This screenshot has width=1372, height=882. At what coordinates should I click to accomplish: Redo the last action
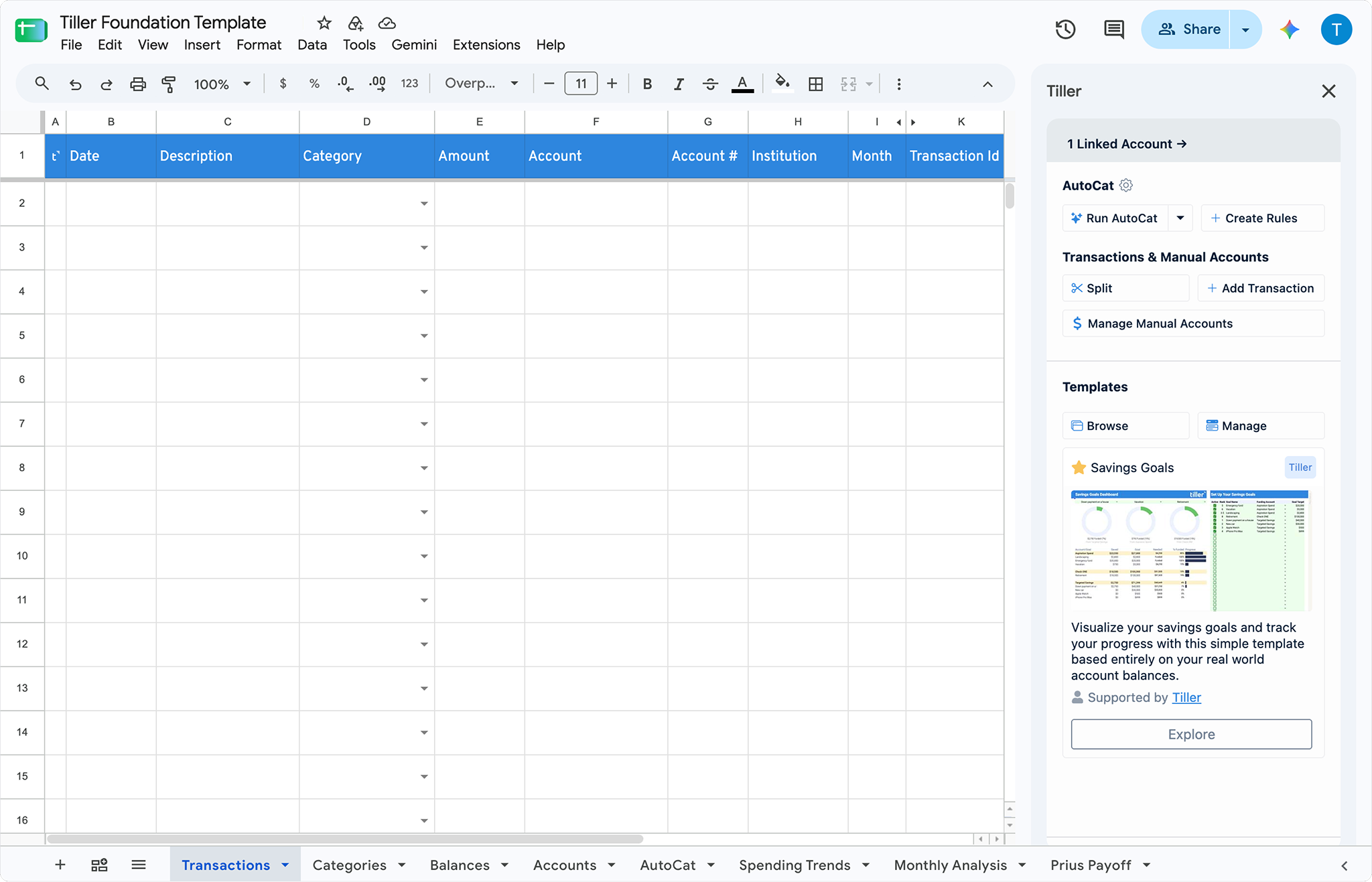pyautogui.click(x=107, y=84)
